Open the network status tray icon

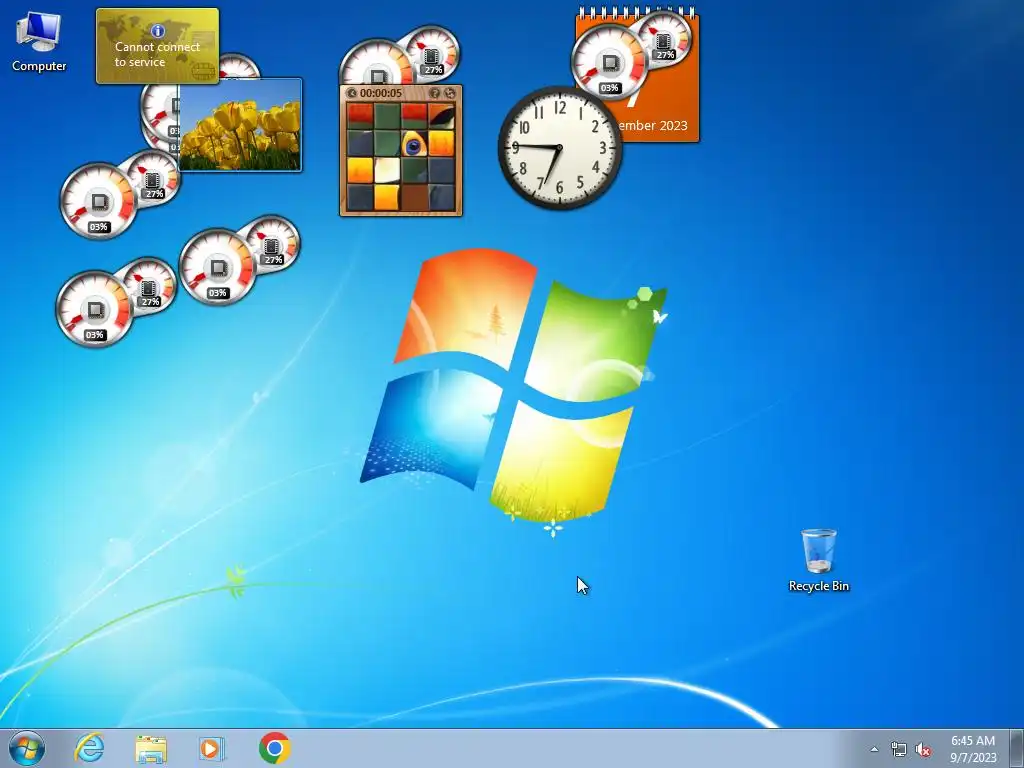click(x=899, y=749)
